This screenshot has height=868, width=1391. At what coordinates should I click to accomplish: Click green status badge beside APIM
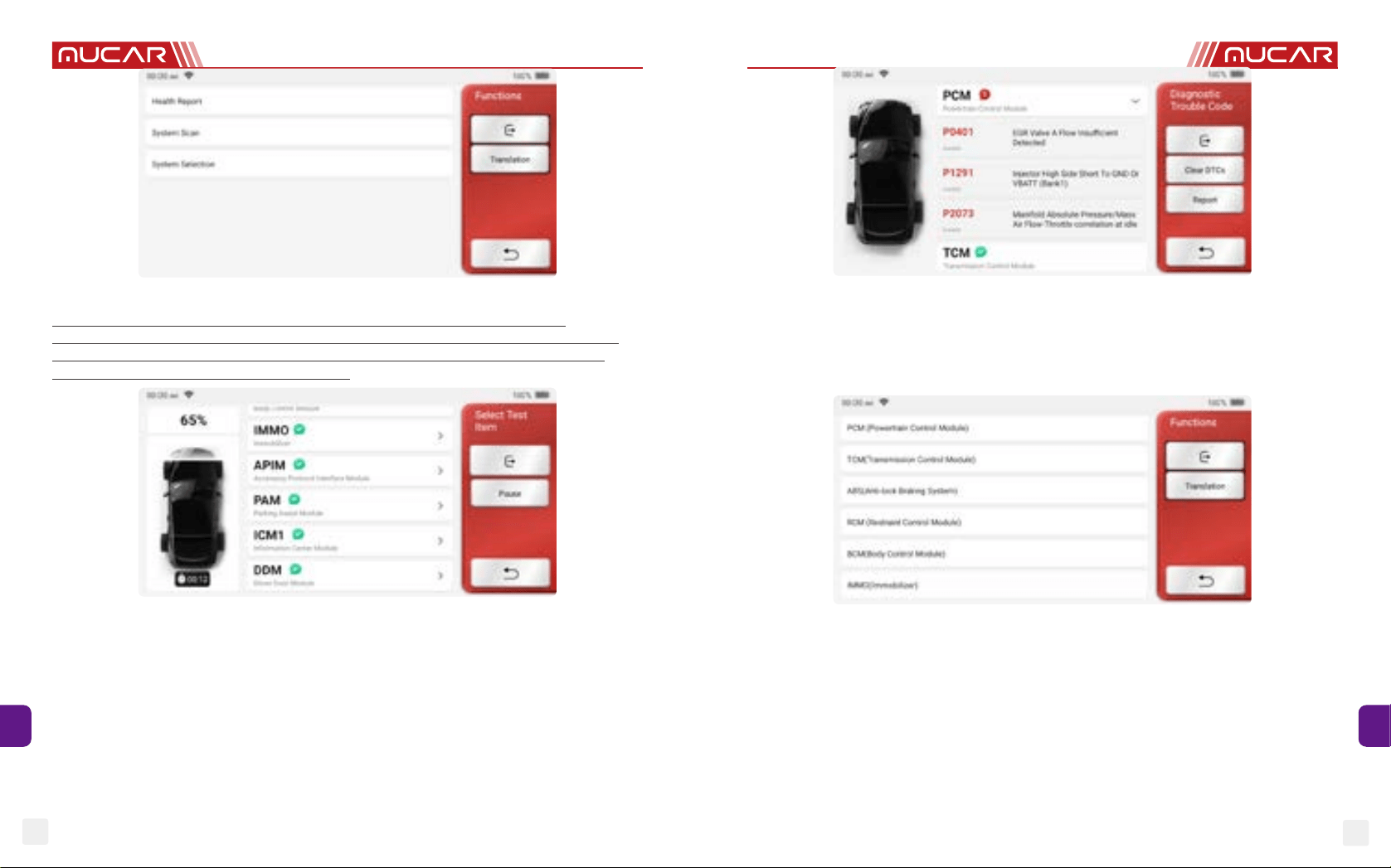tap(299, 464)
